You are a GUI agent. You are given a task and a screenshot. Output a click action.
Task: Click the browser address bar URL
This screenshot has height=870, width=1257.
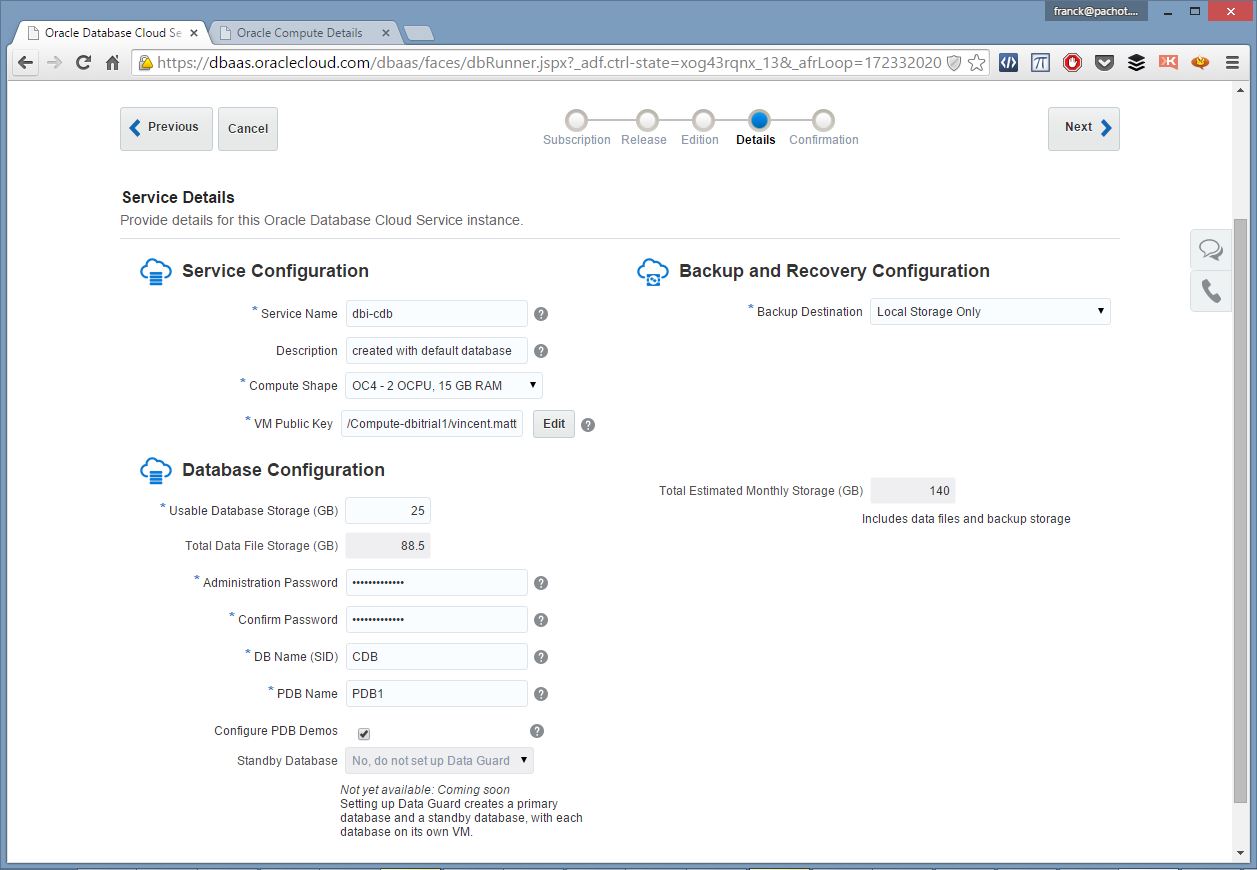548,63
